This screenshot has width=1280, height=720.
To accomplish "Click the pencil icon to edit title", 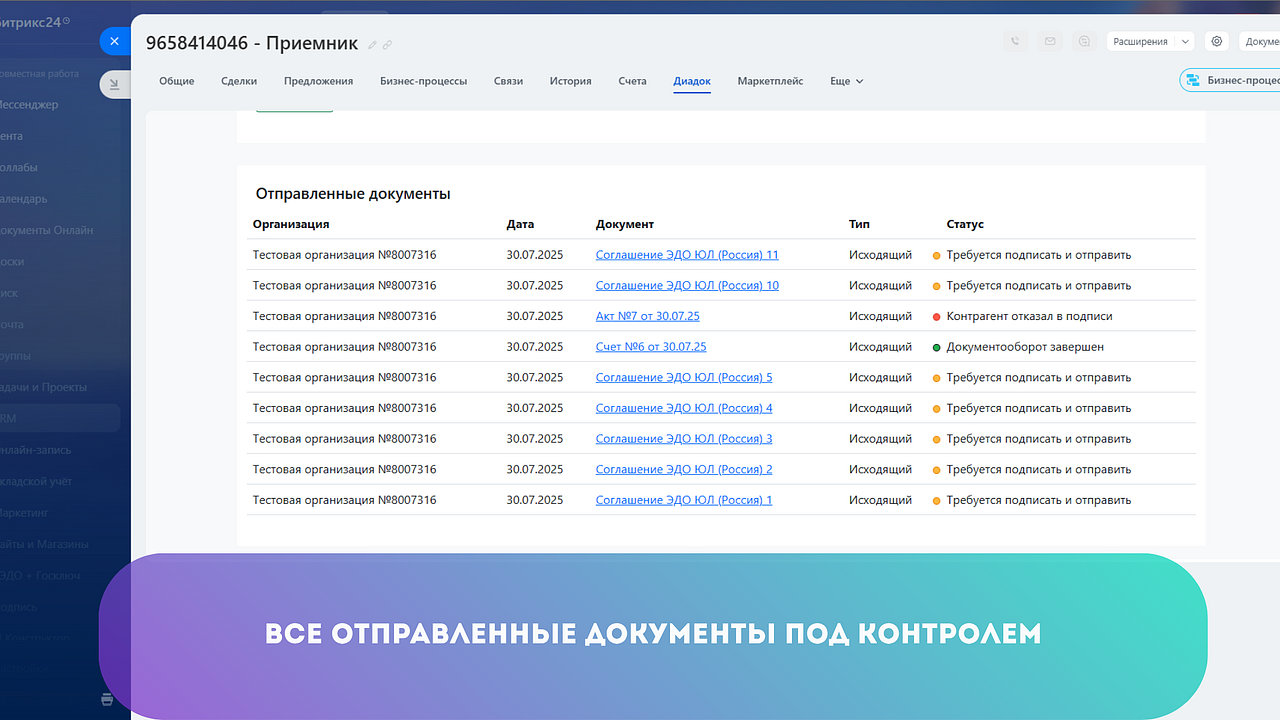I will pos(373,45).
